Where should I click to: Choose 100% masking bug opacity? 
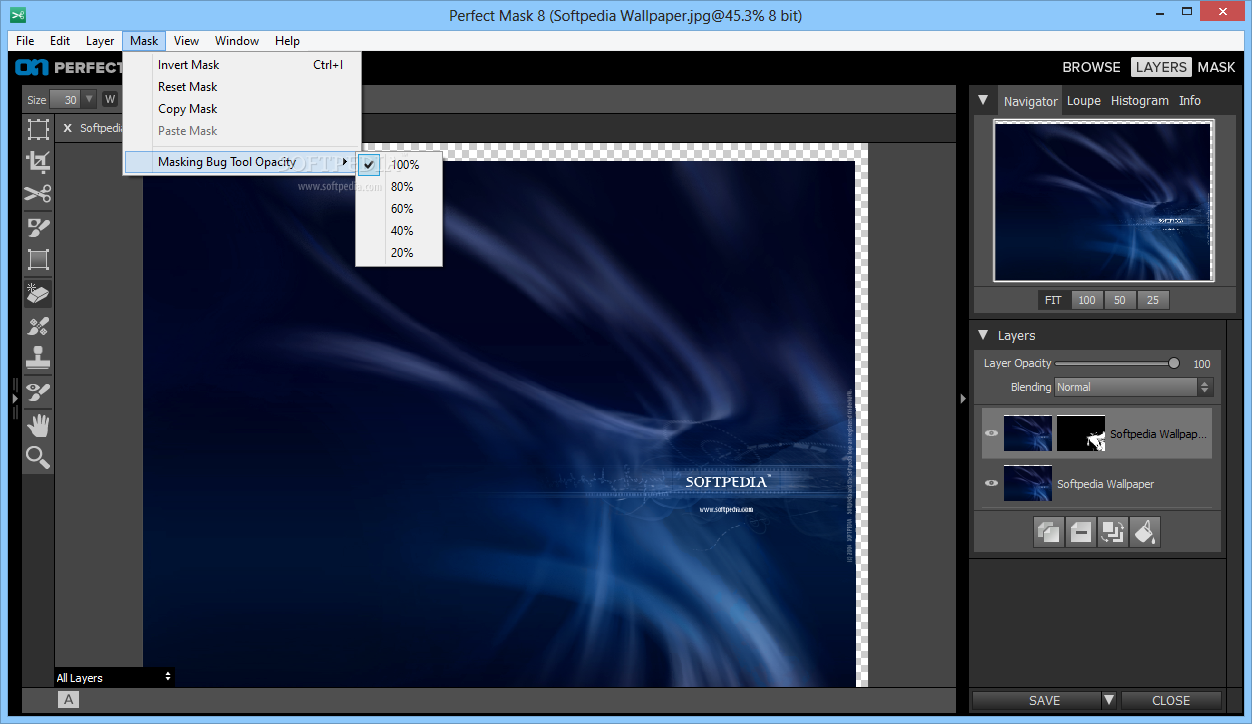pyautogui.click(x=399, y=164)
